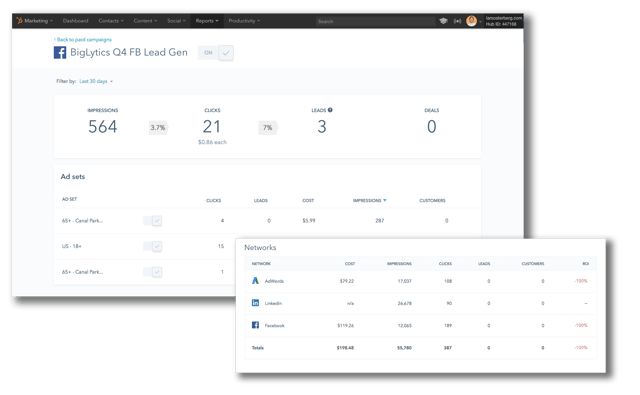Image resolution: width=640 pixels, height=395 pixels.
Task: Open the user avatar account menu
Action: 471,21
